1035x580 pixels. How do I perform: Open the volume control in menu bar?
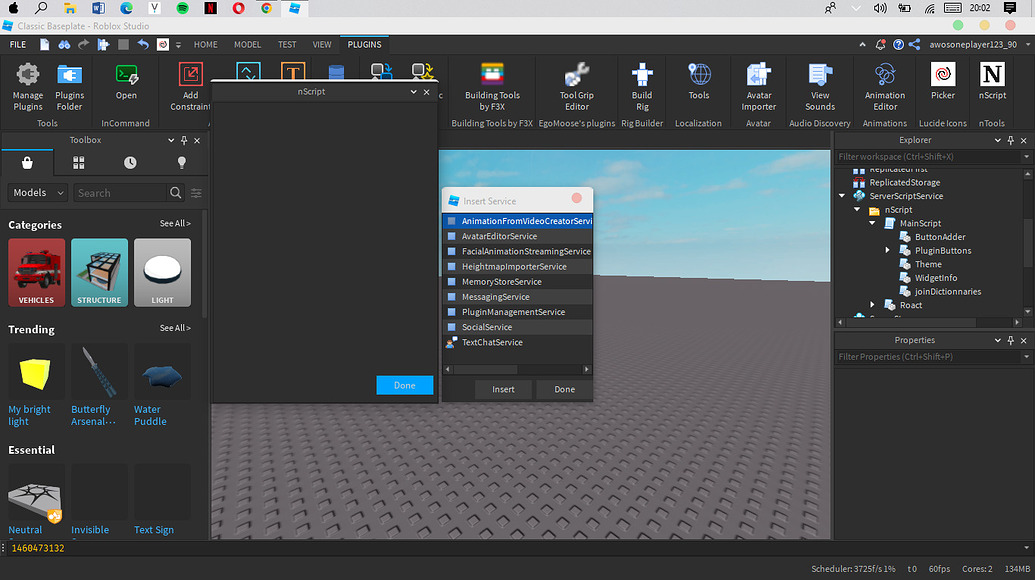pos(880,8)
